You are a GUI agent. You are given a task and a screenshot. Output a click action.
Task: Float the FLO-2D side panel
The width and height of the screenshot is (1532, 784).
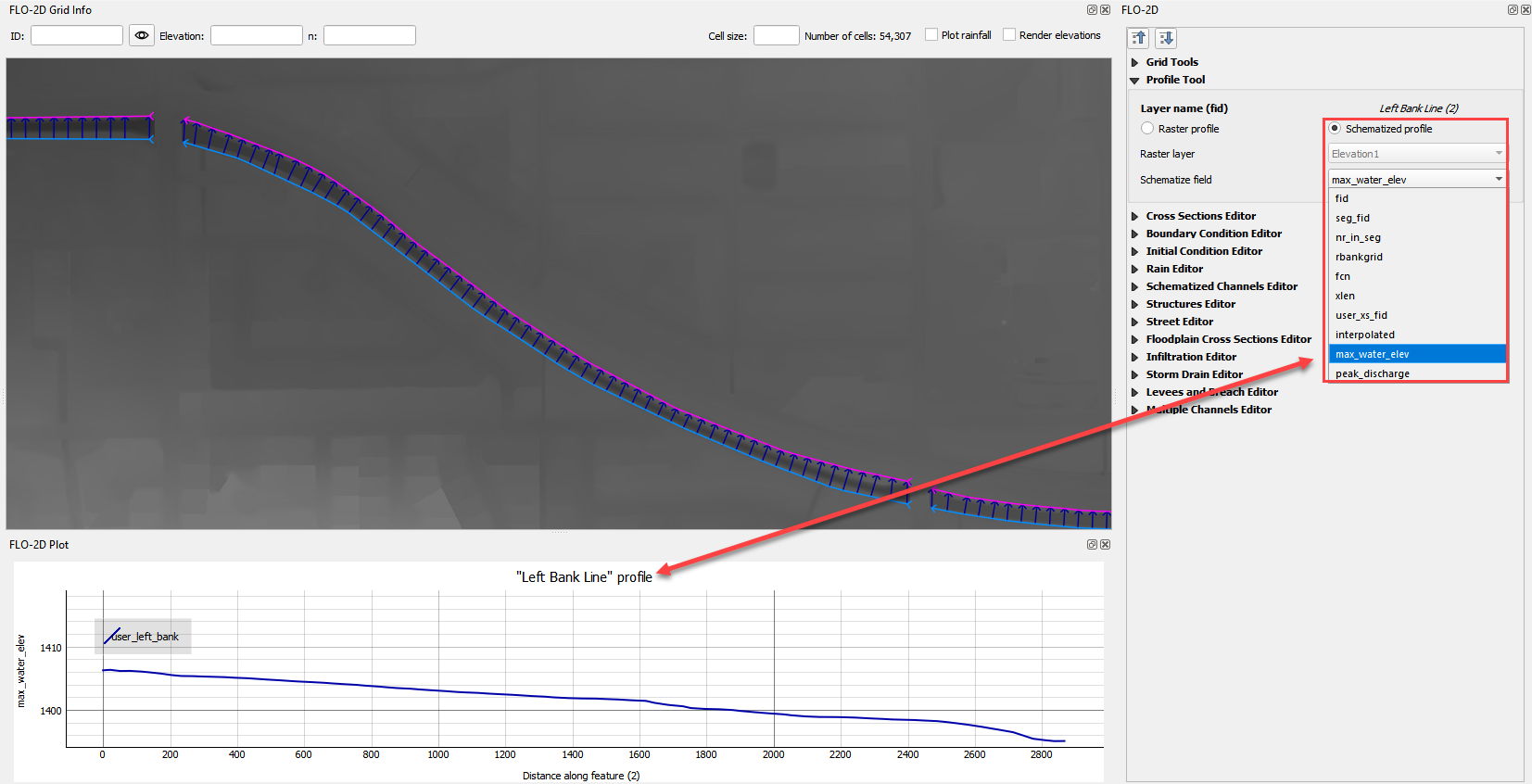point(1513,10)
